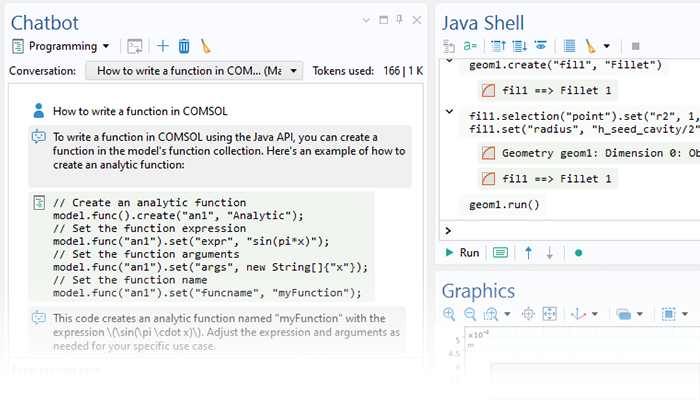Delete conversation using the trash icon
Screen dimensions: 700x400
pos(184,46)
